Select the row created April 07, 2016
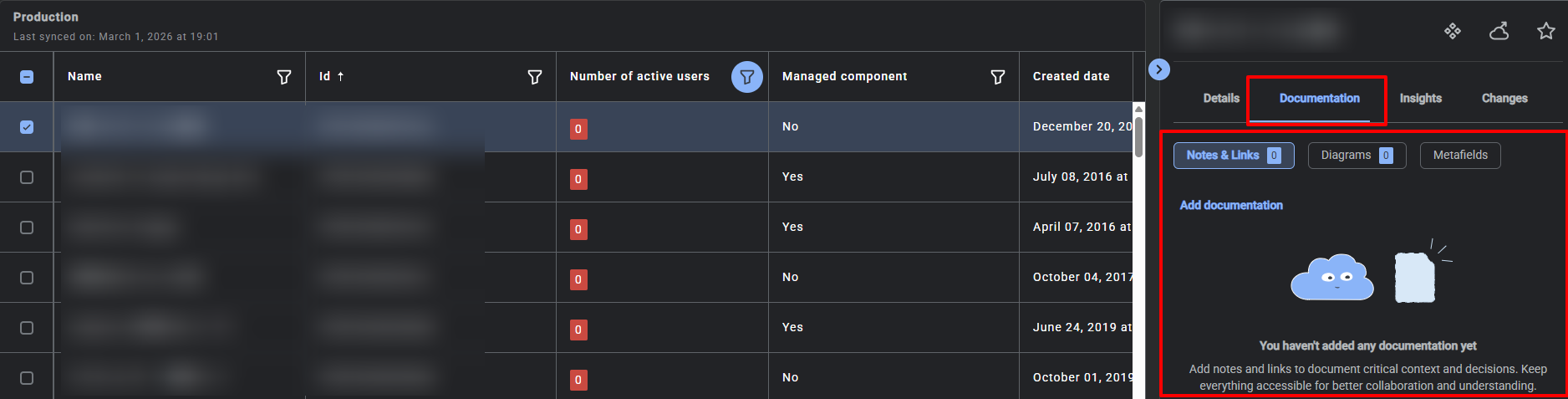 coord(27,228)
